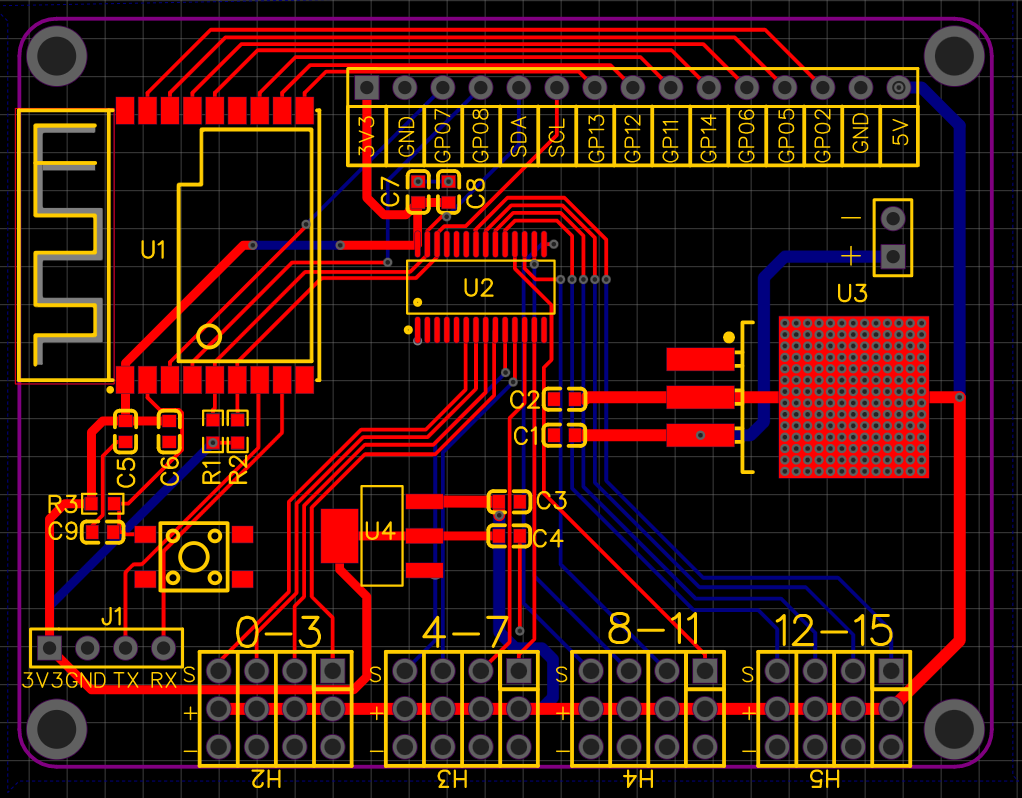Image resolution: width=1022 pixels, height=798 pixels.
Task: Click the SDA pin label
Action: (x=519, y=136)
